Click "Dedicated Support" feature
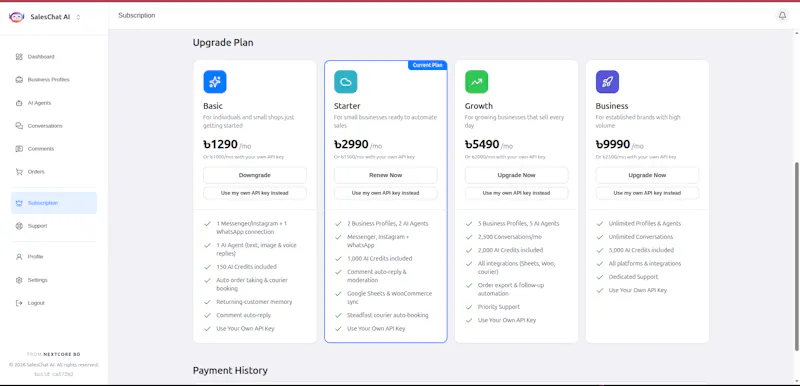Image resolution: width=800 pixels, height=386 pixels. point(633,277)
